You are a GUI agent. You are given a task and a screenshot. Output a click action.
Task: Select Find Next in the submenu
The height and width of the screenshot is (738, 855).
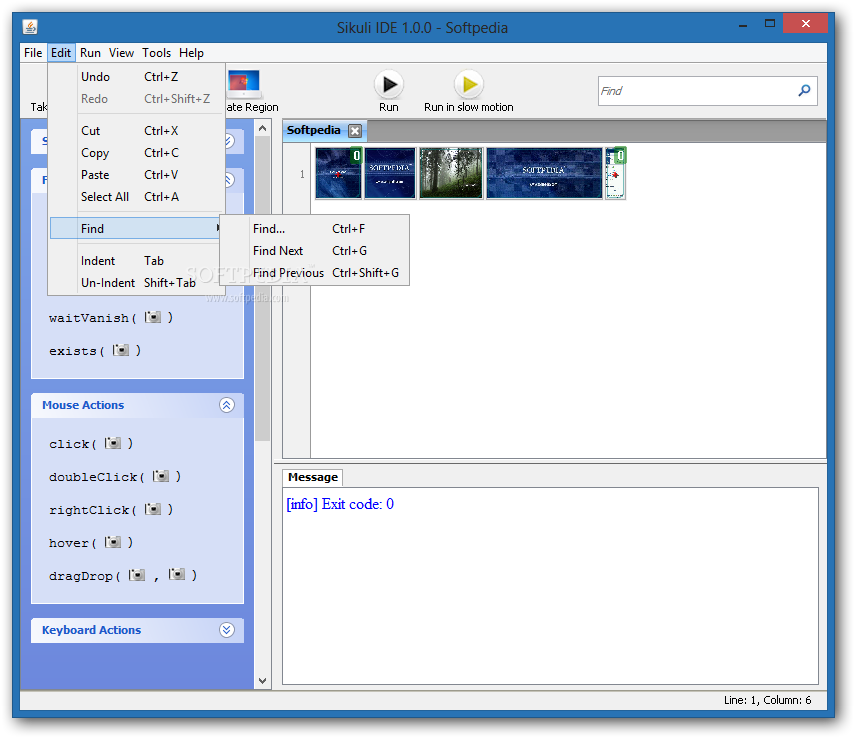[x=315, y=250]
